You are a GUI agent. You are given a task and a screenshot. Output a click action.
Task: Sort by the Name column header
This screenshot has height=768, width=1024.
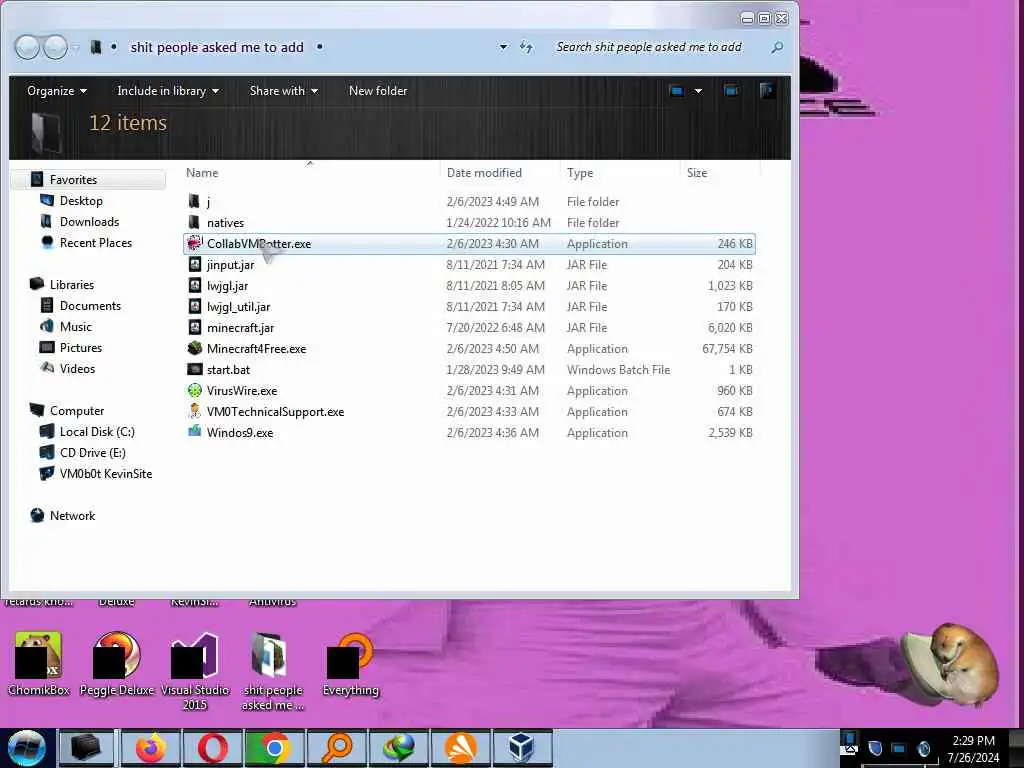(x=202, y=172)
